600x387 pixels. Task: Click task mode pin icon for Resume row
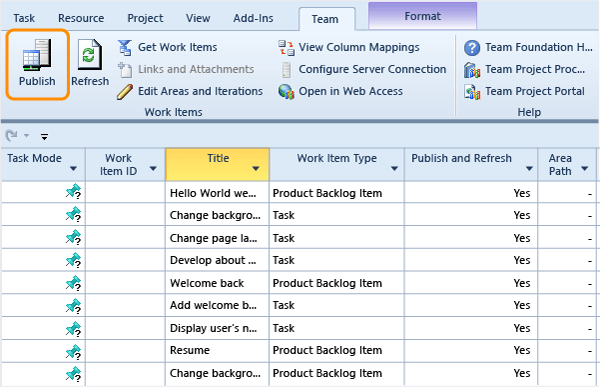click(73, 352)
